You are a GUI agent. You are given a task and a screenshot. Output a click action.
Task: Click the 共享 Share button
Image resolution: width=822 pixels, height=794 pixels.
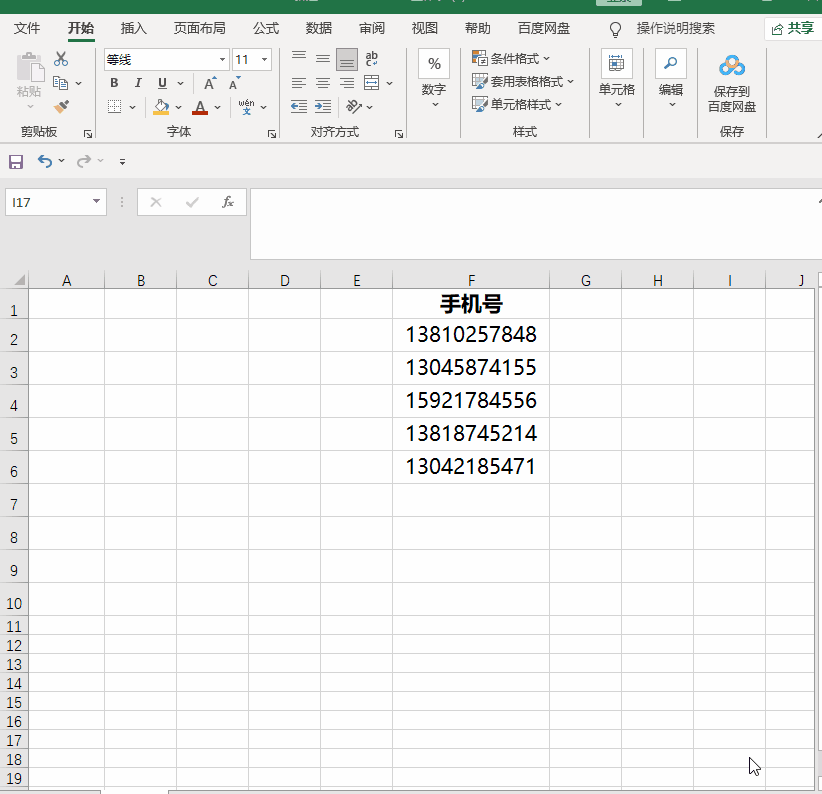792,29
